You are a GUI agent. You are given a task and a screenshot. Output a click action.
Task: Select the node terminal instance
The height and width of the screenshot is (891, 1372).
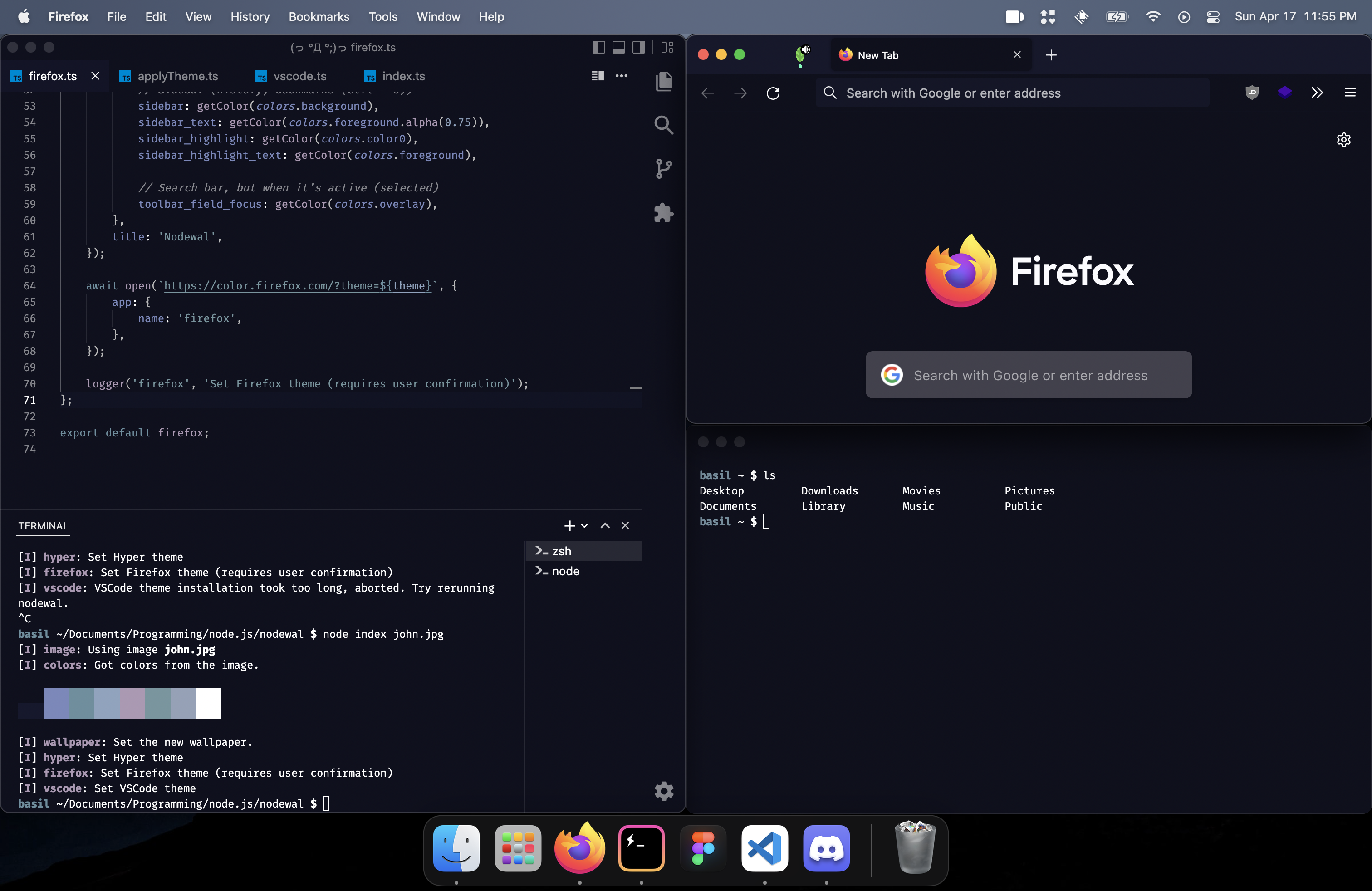565,571
